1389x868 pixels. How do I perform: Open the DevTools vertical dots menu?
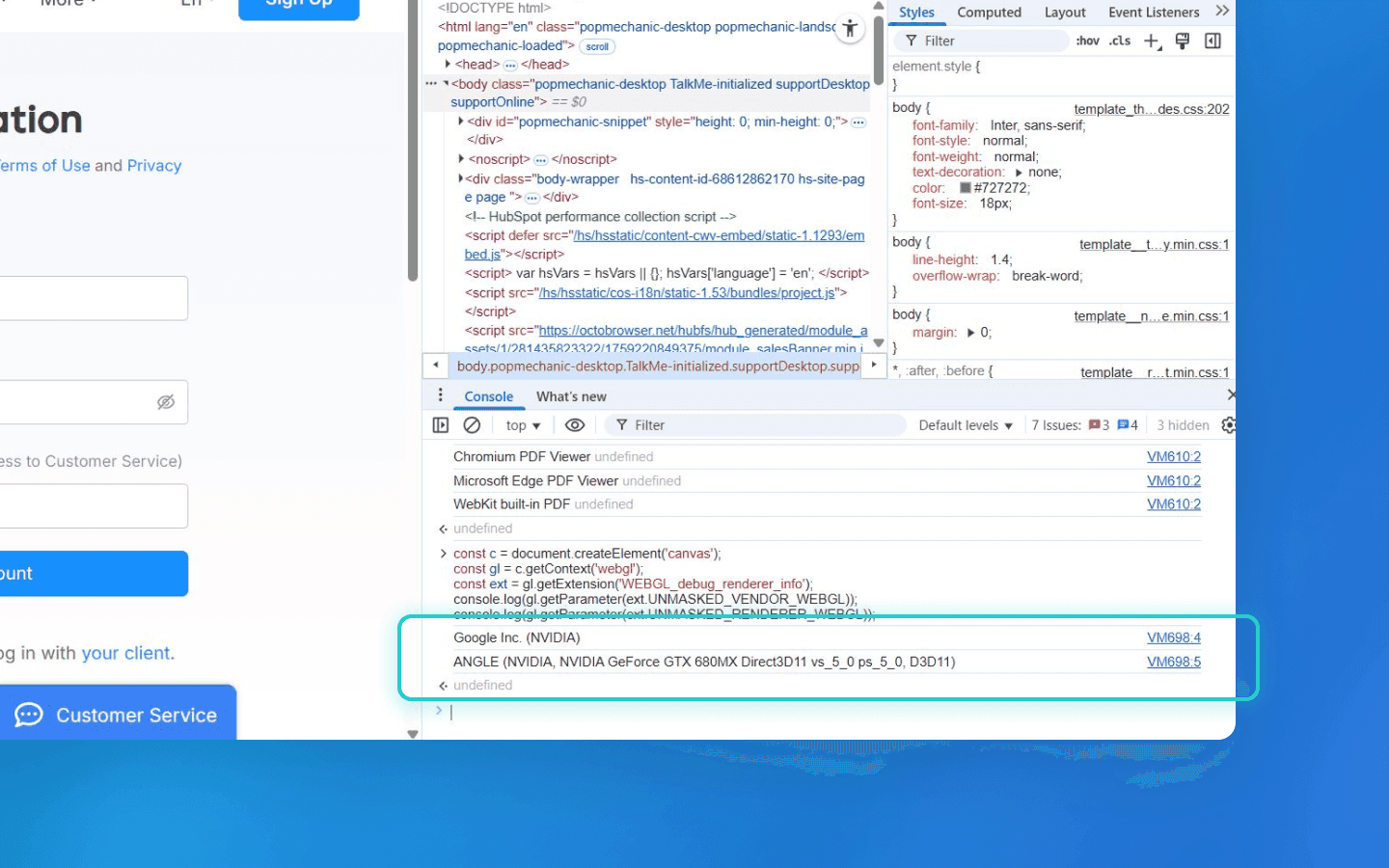click(440, 394)
